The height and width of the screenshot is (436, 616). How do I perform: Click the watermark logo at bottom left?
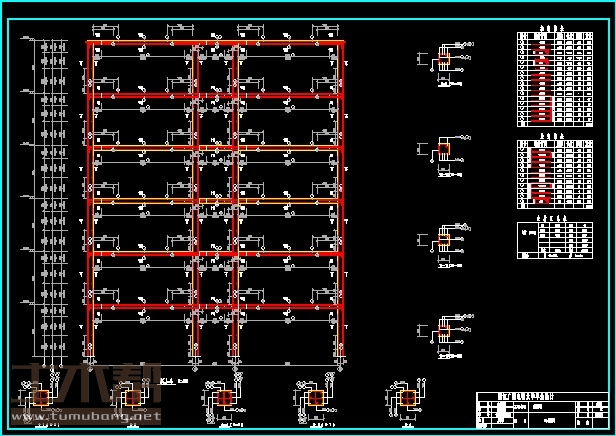tap(85, 385)
